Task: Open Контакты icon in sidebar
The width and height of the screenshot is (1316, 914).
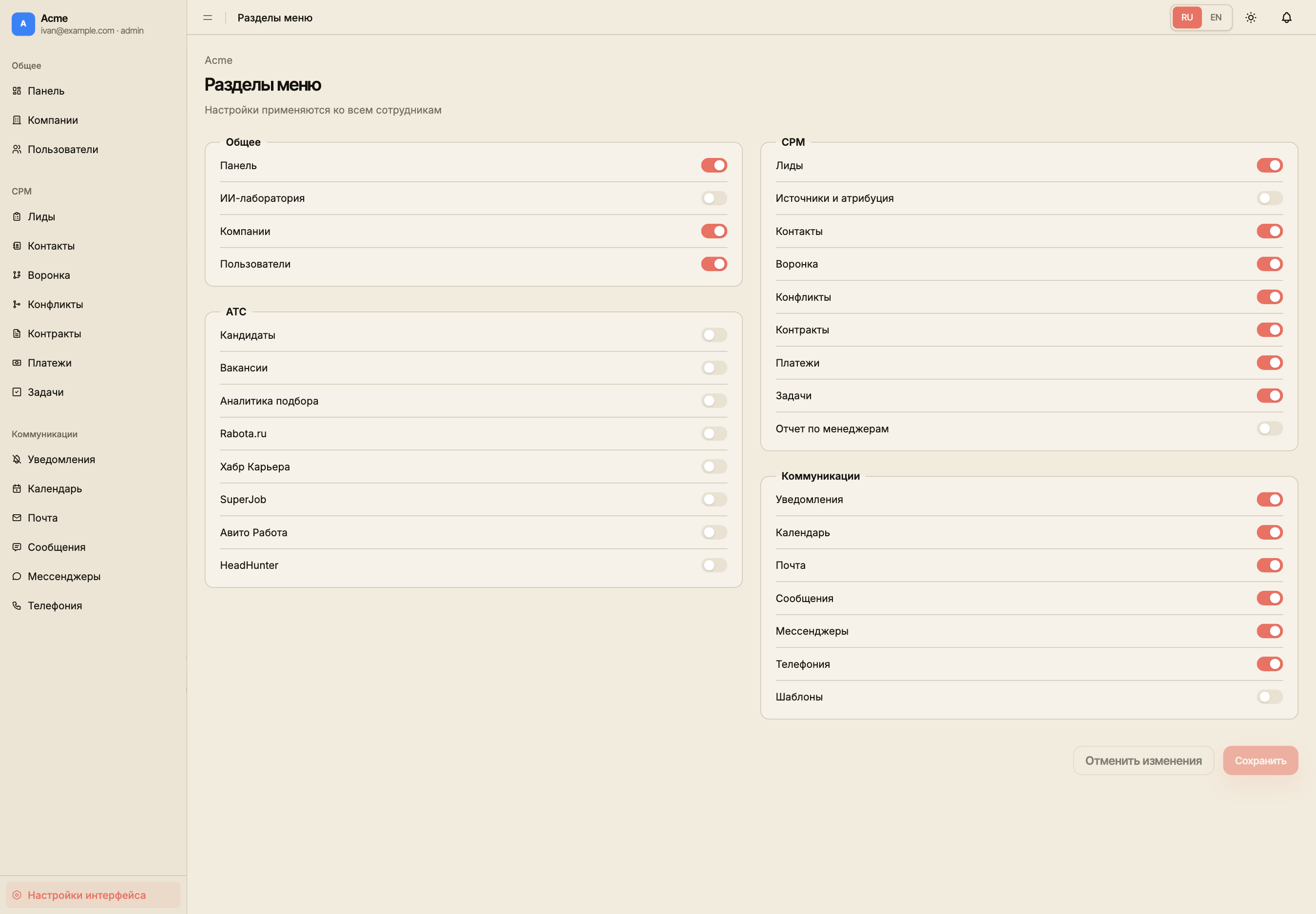Action: coord(17,246)
